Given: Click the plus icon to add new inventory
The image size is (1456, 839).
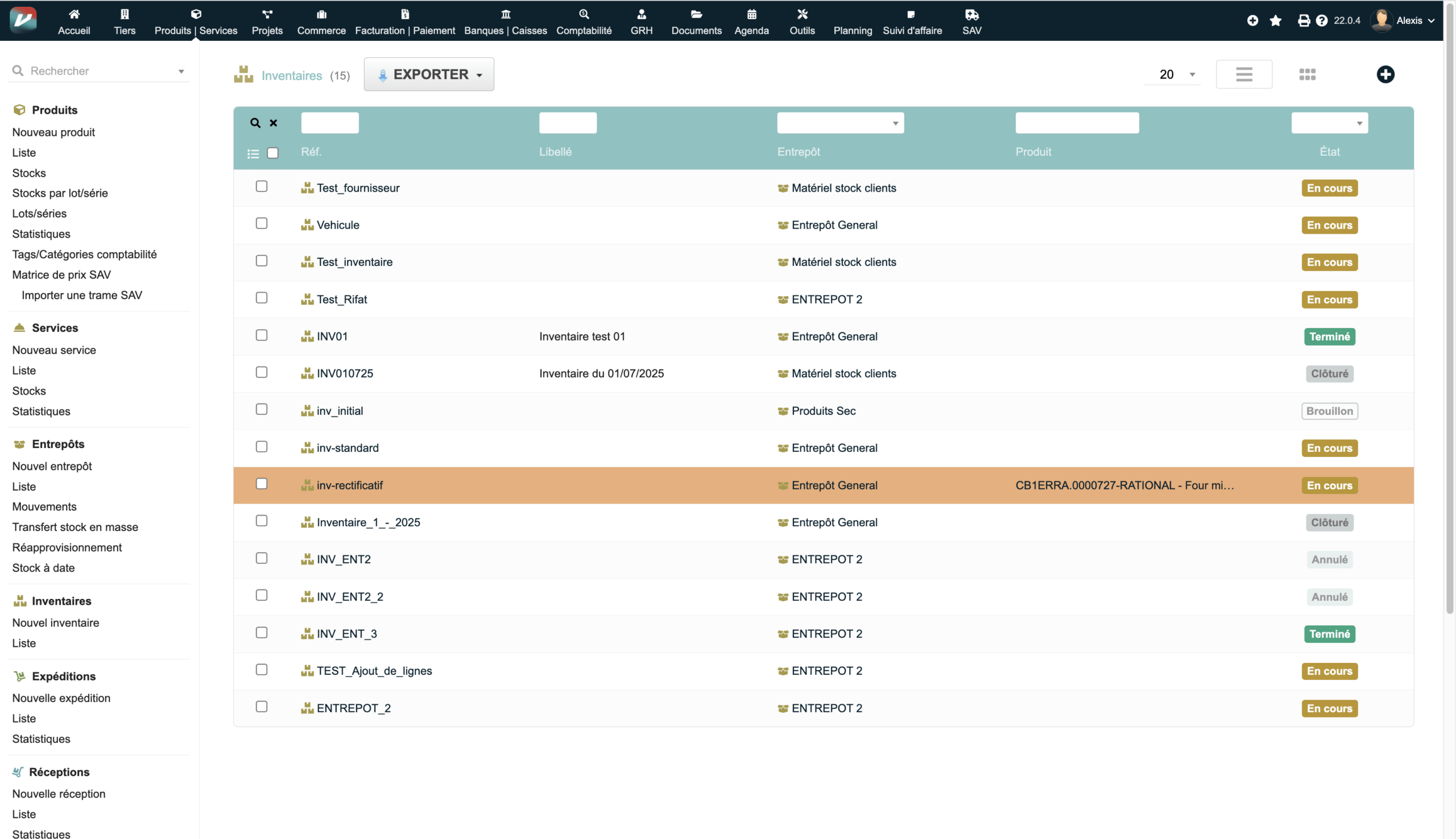Looking at the screenshot, I should point(1385,74).
